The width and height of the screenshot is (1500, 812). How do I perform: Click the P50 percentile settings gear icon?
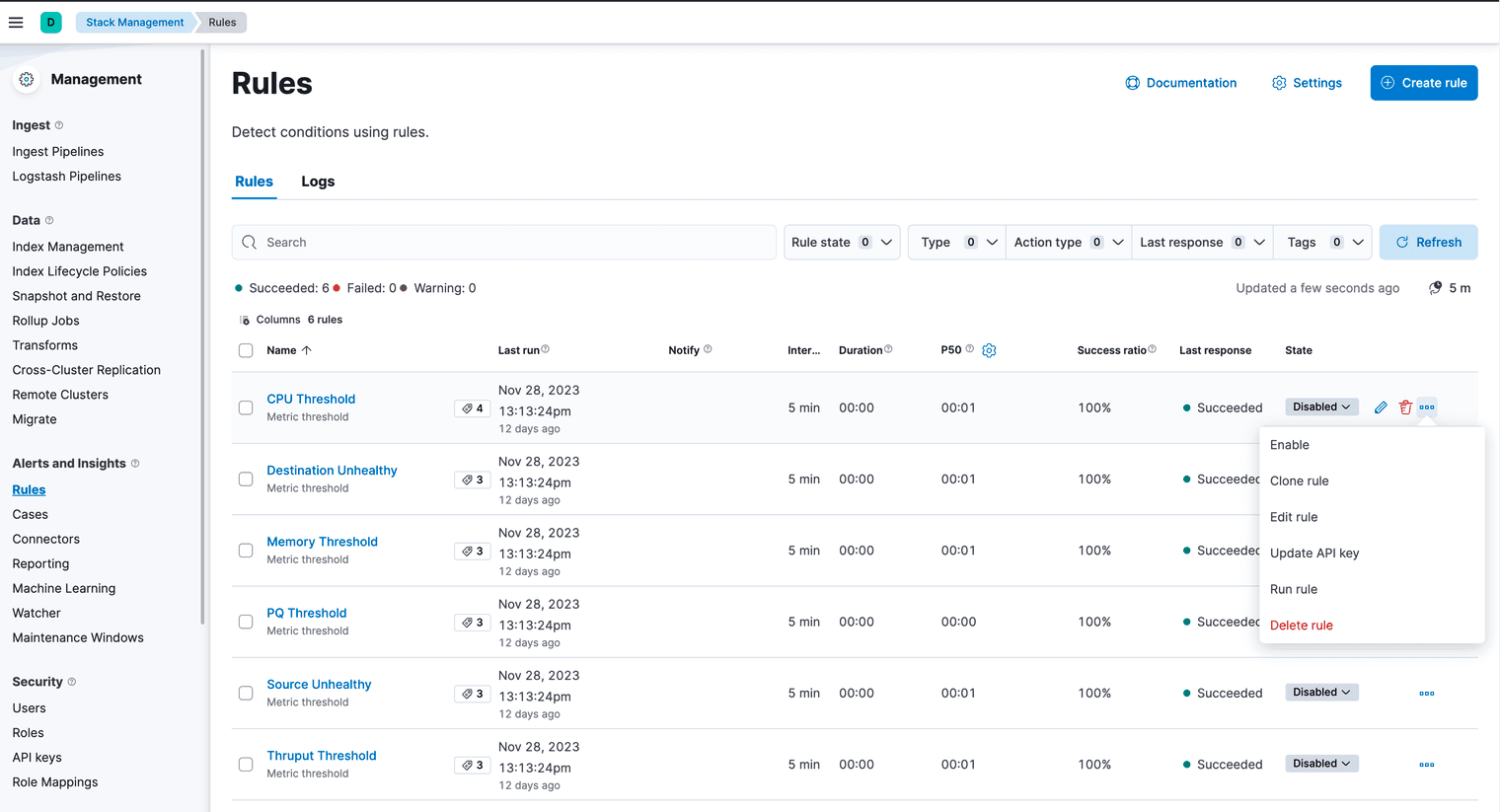pos(989,350)
